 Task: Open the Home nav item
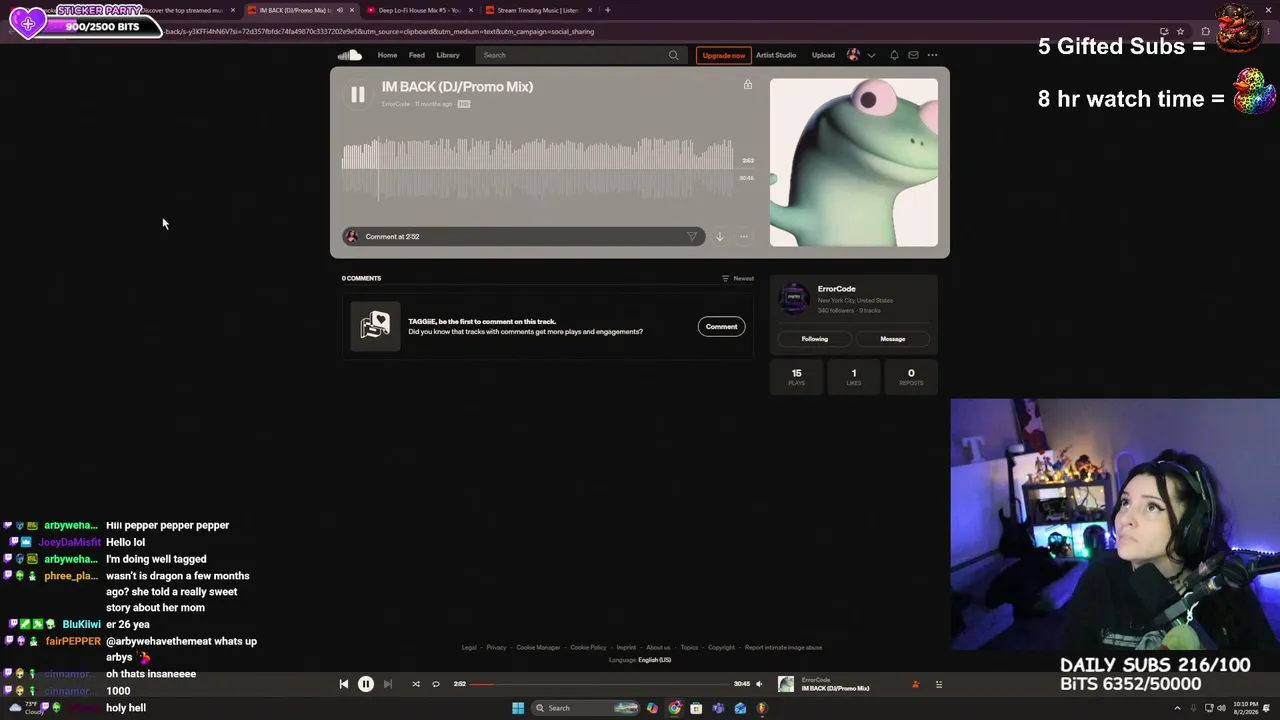coord(387,55)
